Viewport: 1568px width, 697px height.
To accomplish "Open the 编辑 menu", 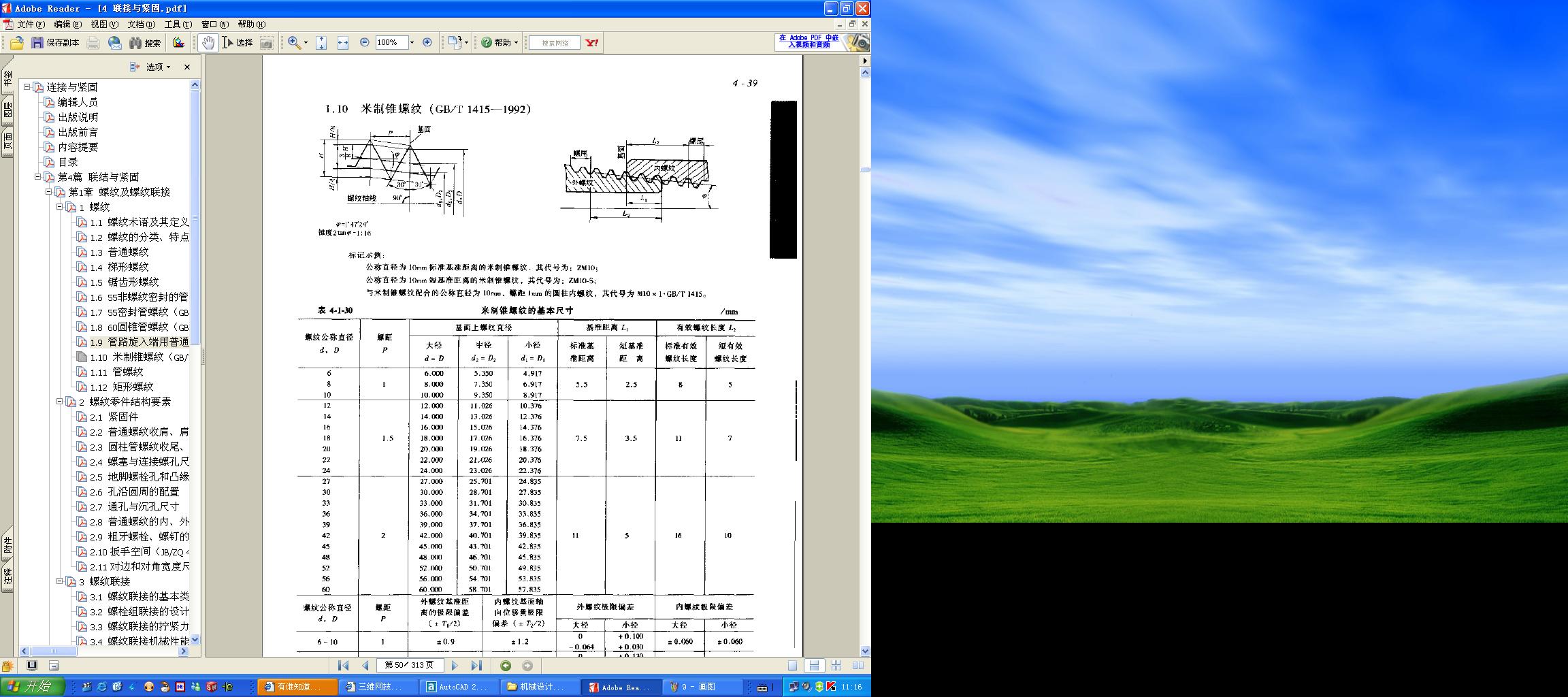I will pyautogui.click(x=67, y=25).
